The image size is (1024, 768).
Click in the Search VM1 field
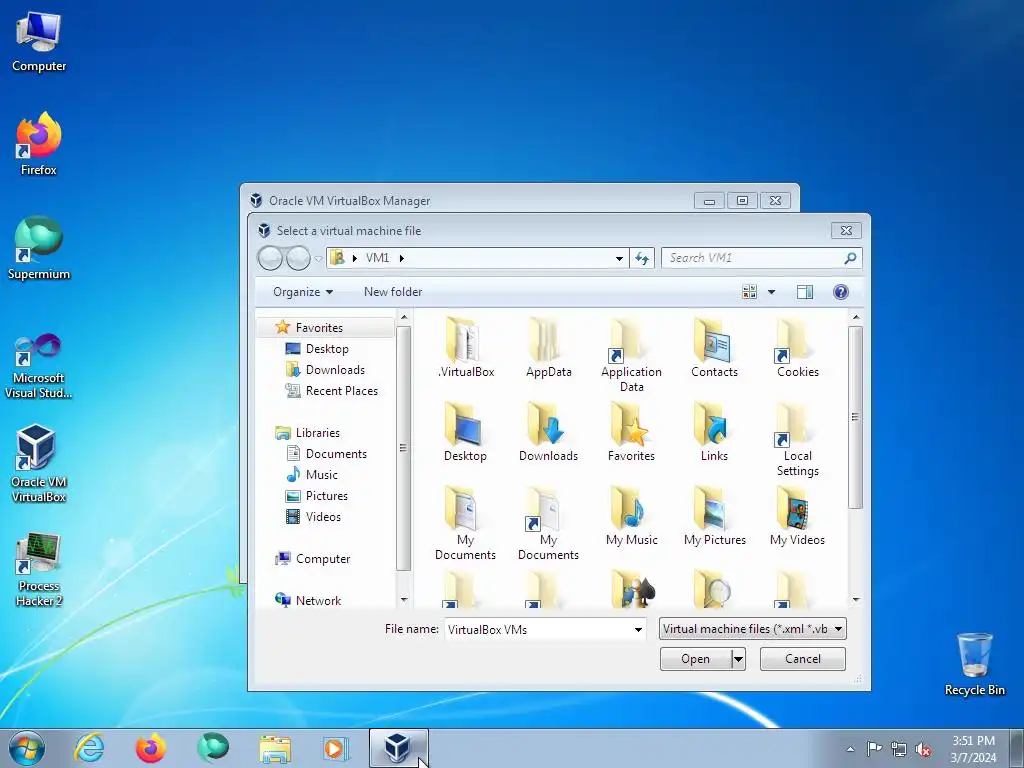[752, 258]
